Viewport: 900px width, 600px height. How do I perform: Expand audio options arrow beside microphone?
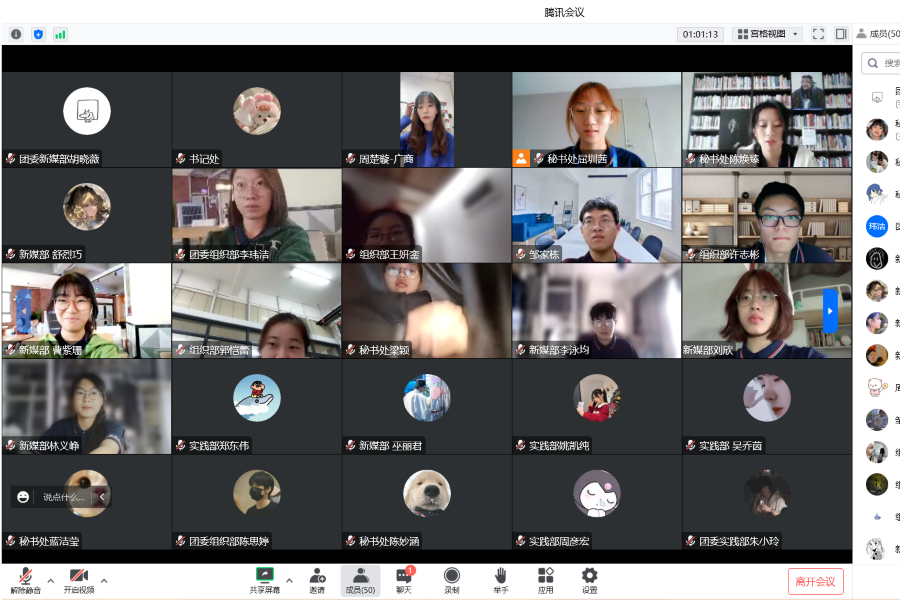point(49,580)
